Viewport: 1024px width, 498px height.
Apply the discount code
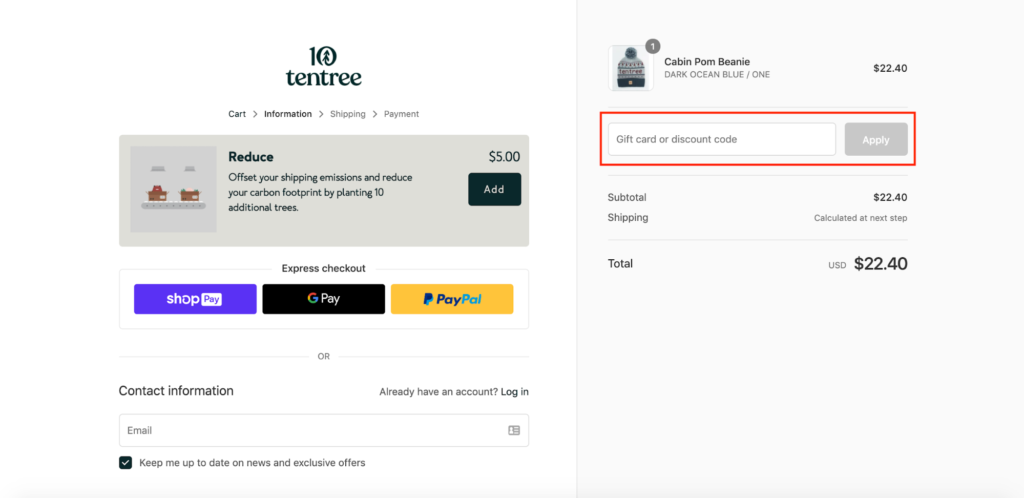876,139
